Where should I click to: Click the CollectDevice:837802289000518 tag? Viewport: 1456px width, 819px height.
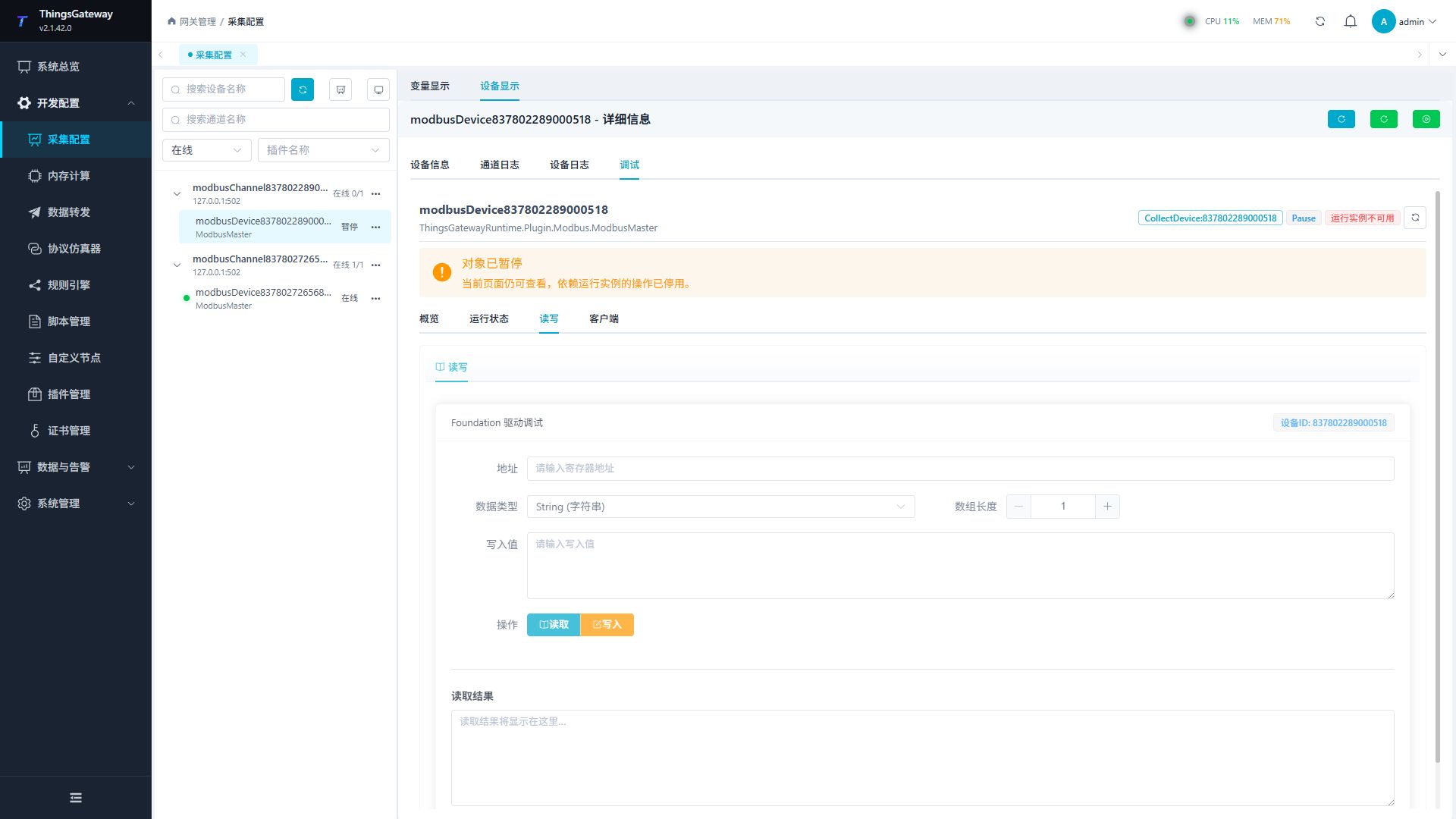1210,218
